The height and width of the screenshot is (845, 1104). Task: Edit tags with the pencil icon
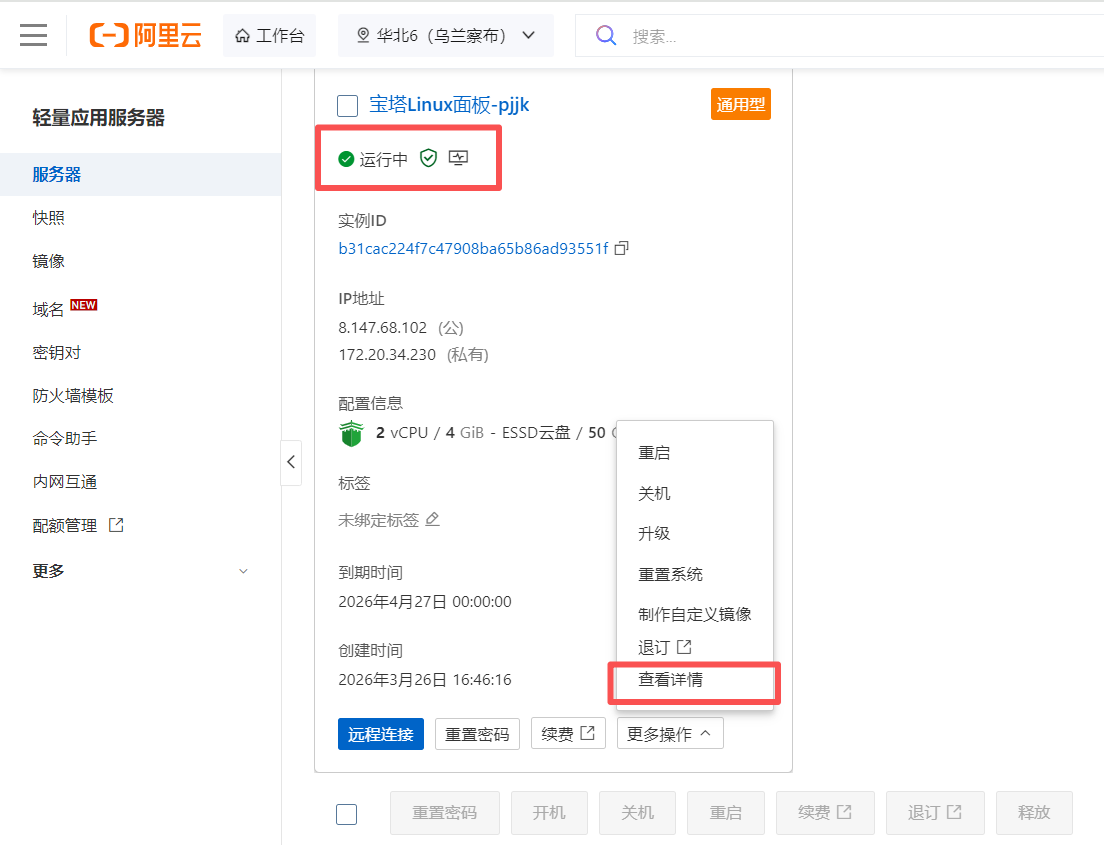pyautogui.click(x=432, y=519)
